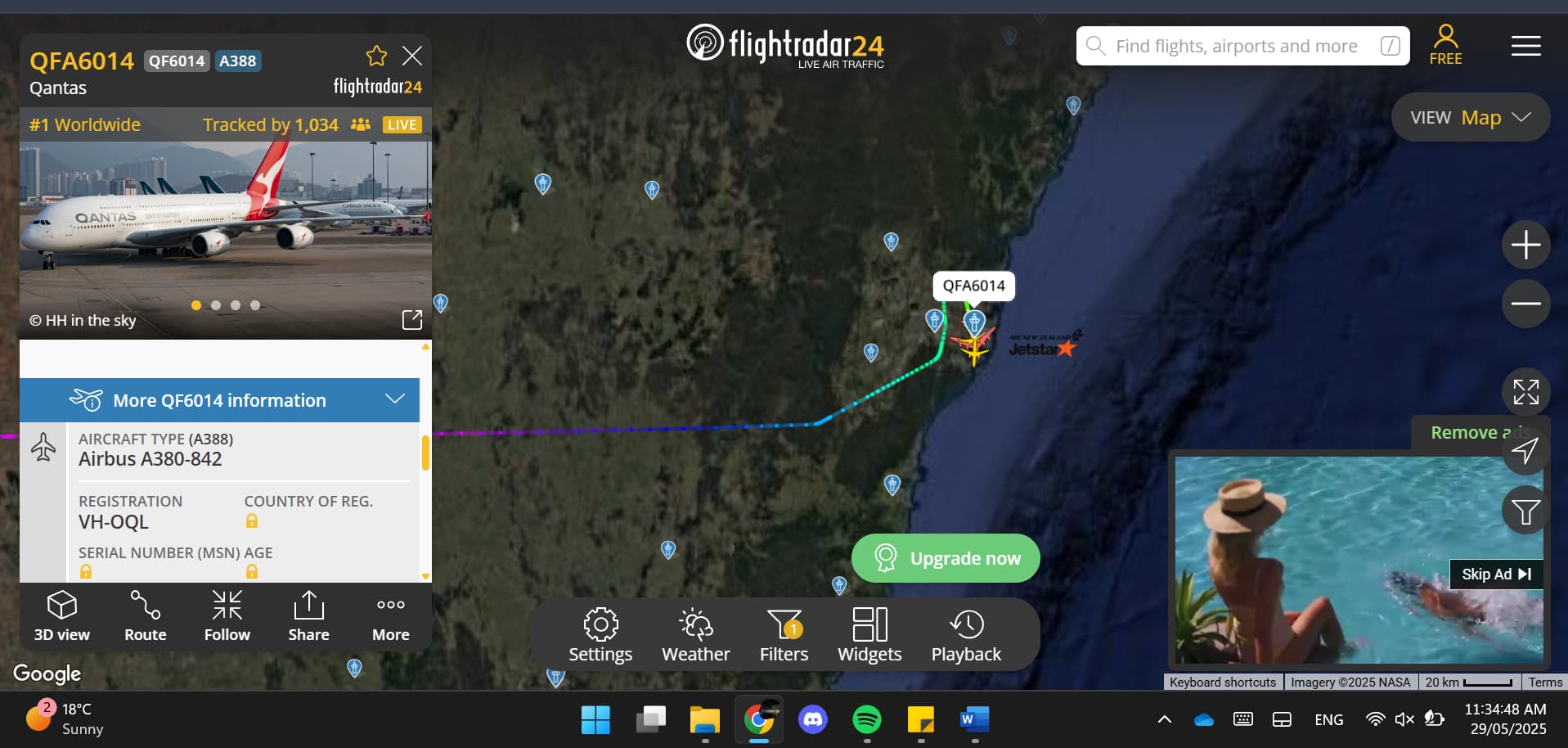This screenshot has width=1568, height=748.
Task: Open the 3D view of flight
Action: [62, 616]
